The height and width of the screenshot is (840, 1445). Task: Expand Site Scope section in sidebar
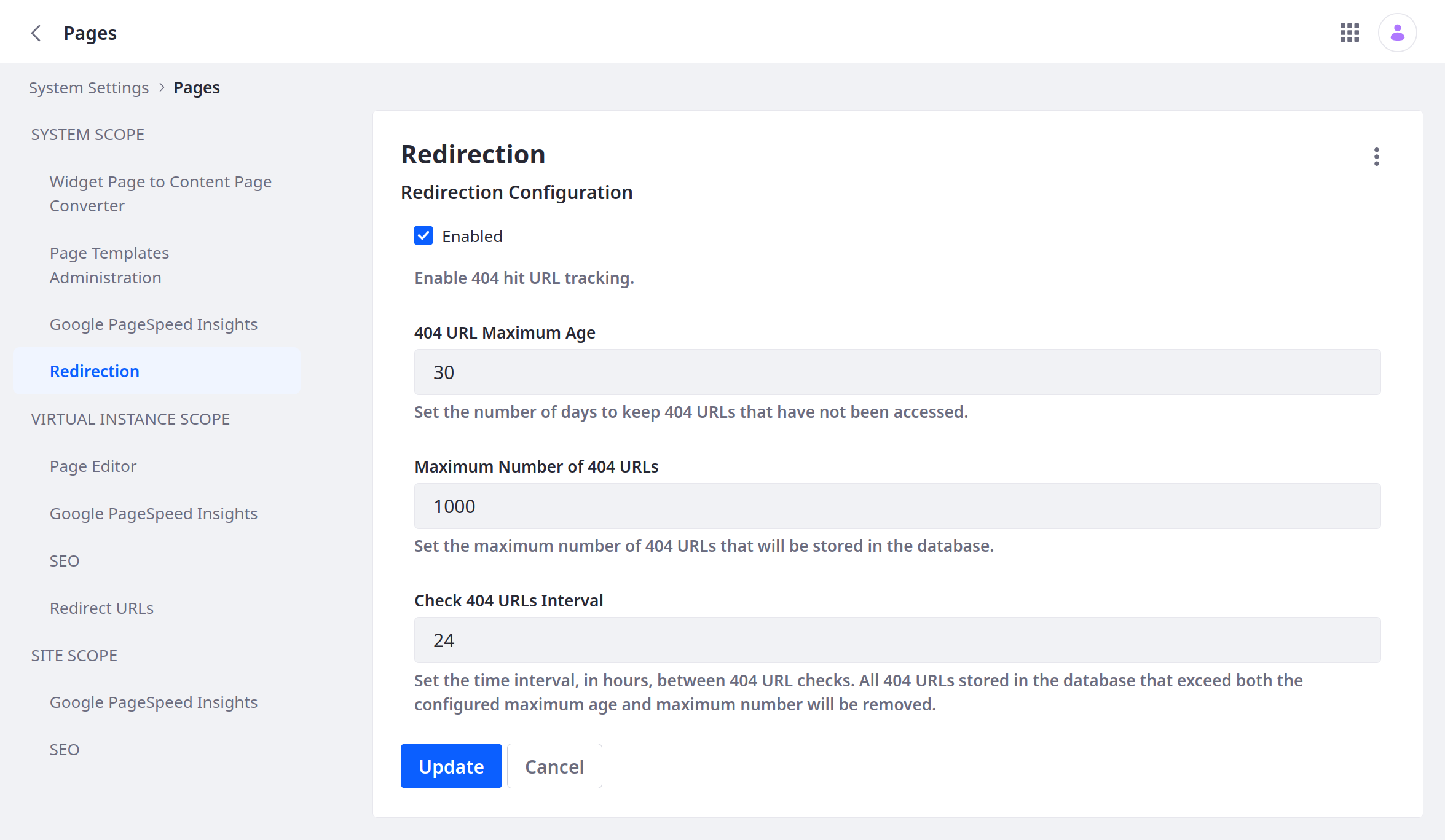pos(74,654)
